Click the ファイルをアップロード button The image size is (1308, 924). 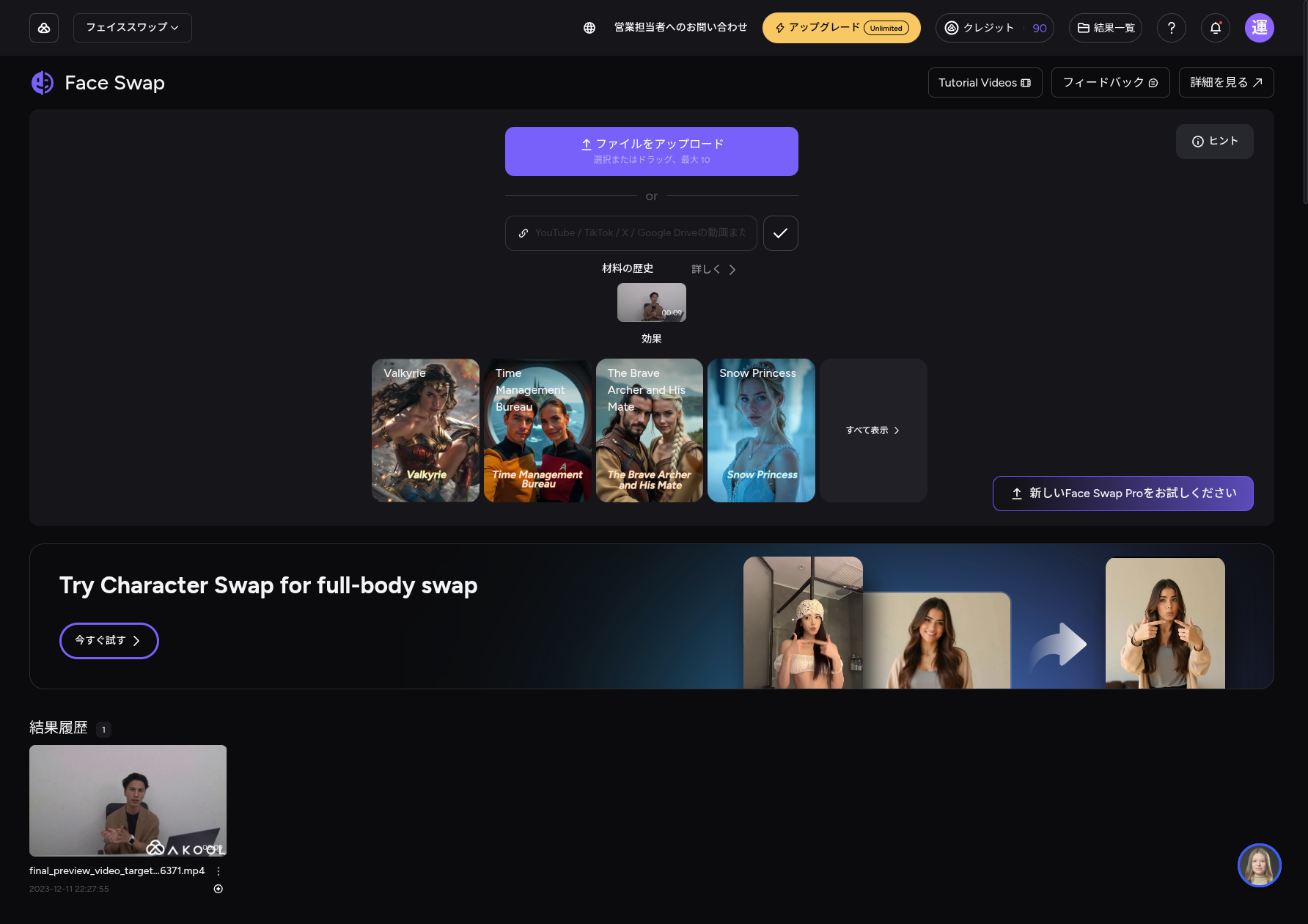(x=651, y=151)
